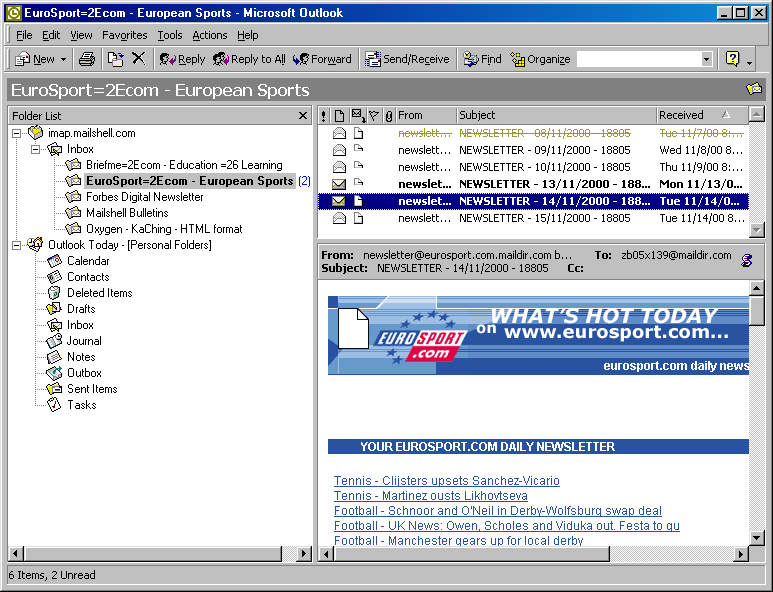Collapse the imap.mailshell.com tree node
Image resolution: width=773 pixels, height=592 pixels.
tap(16, 133)
